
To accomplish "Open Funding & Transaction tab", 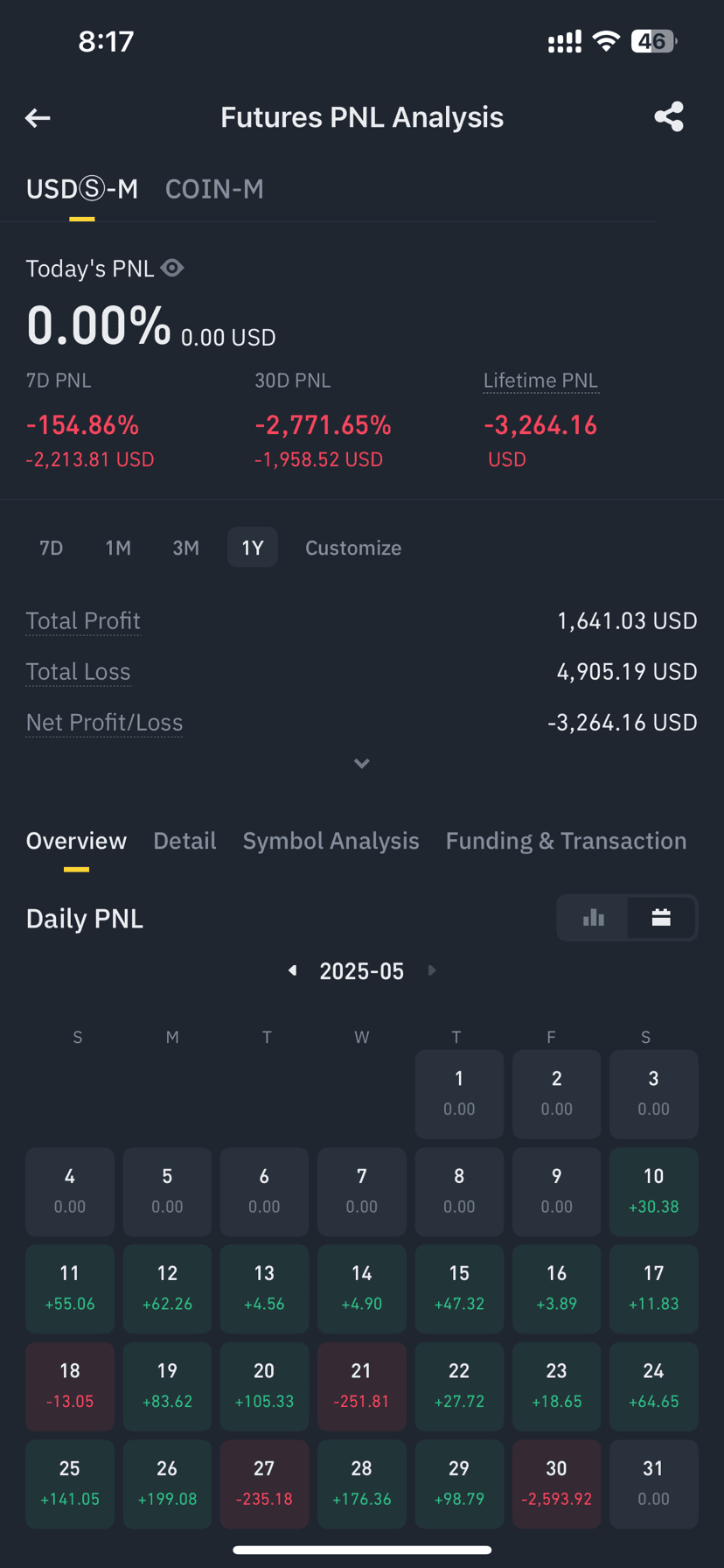I will 566,841.
